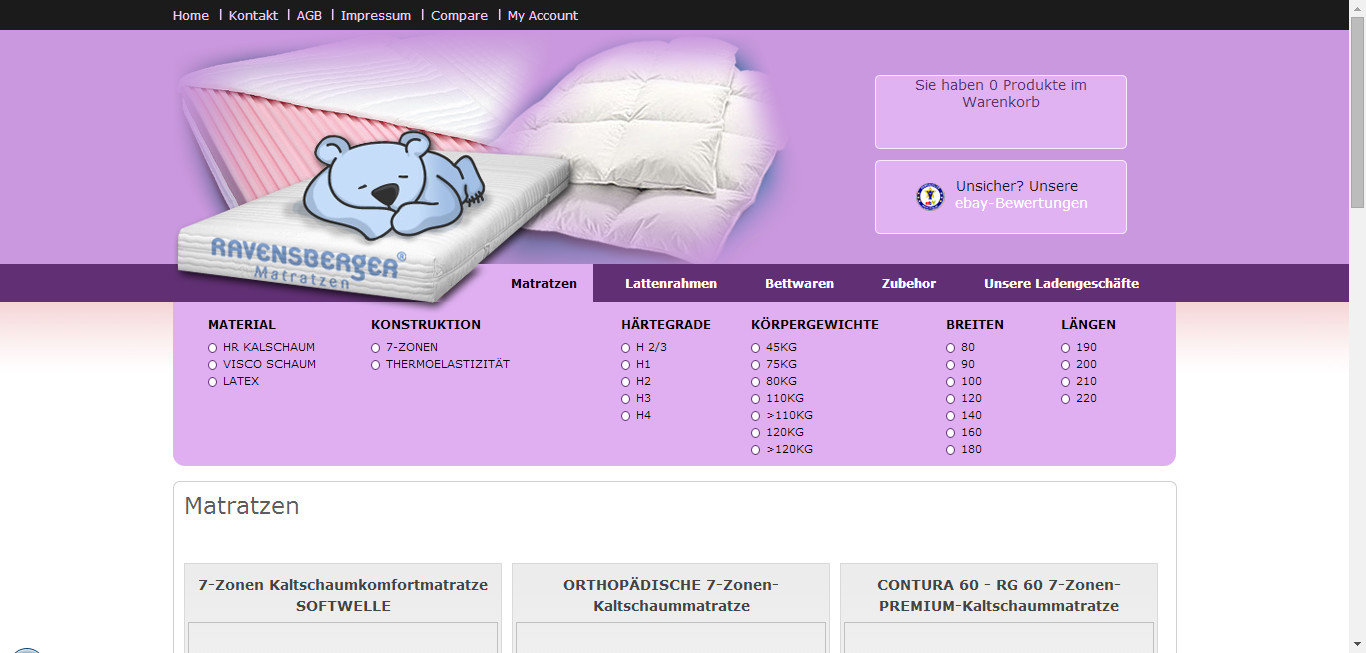Viewport: 1366px width, 653px height.
Task: Click the KÖRPERGEWICHTE filter heading
Action: [x=815, y=324]
